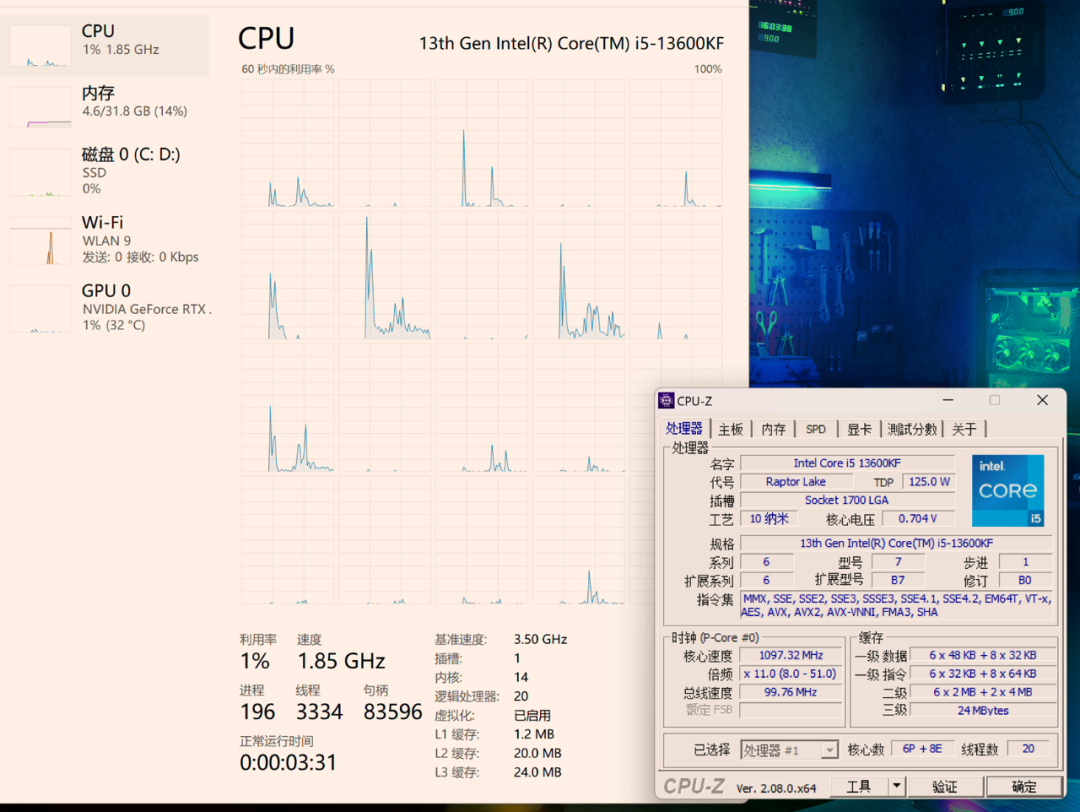Switch to the 处理器 tab in CPU-Z
This screenshot has height=812, width=1080.
tap(684, 428)
